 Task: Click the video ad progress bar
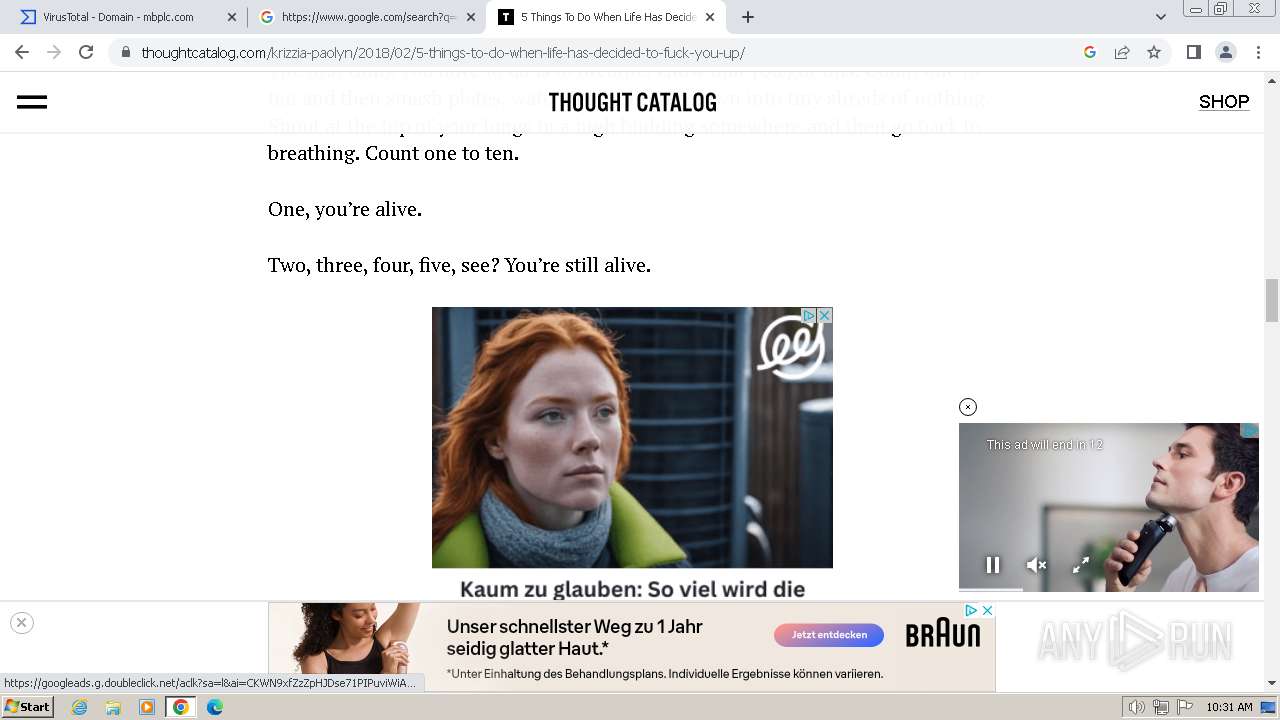tap(1109, 590)
